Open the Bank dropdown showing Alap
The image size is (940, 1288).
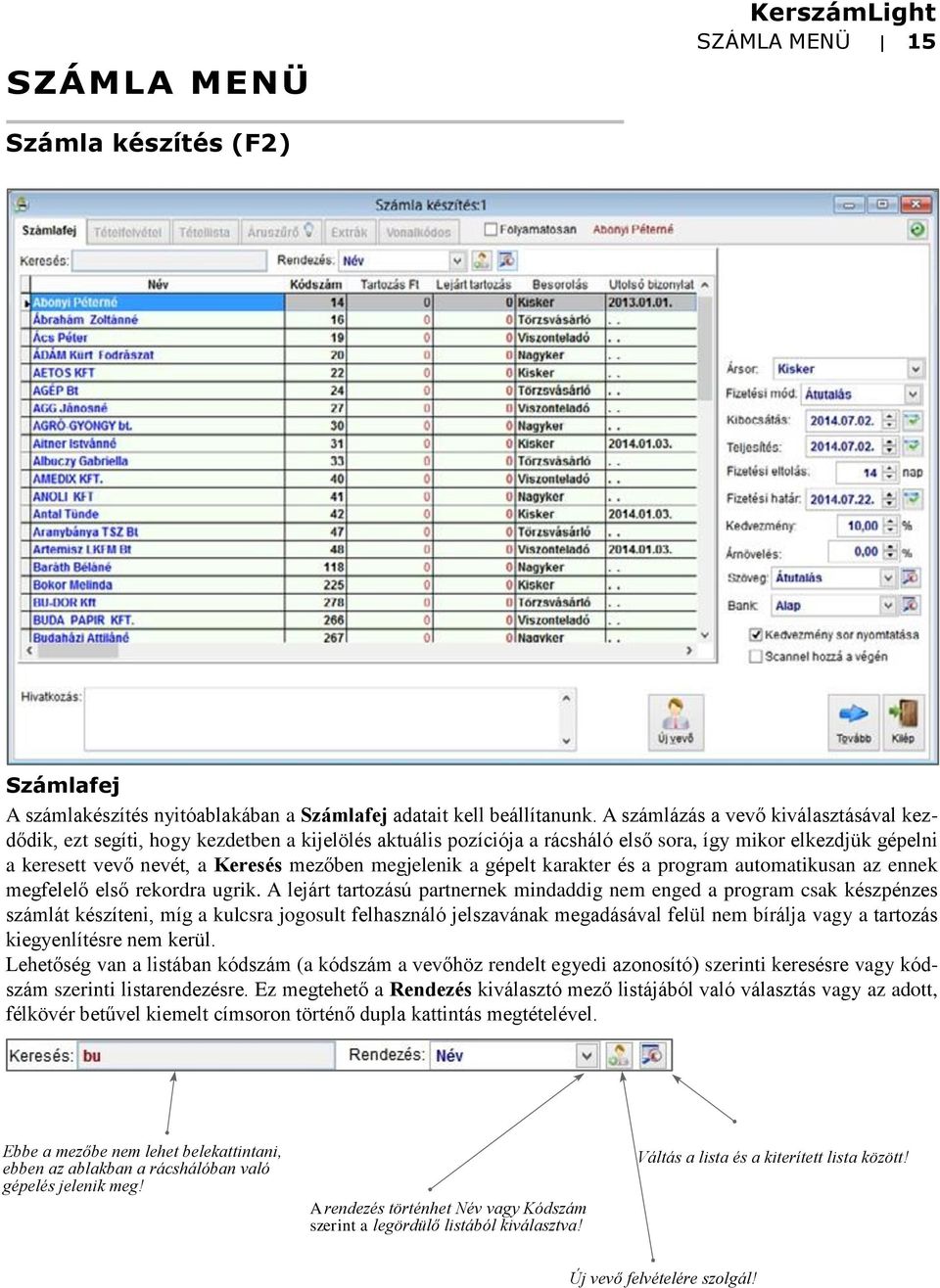click(887, 606)
